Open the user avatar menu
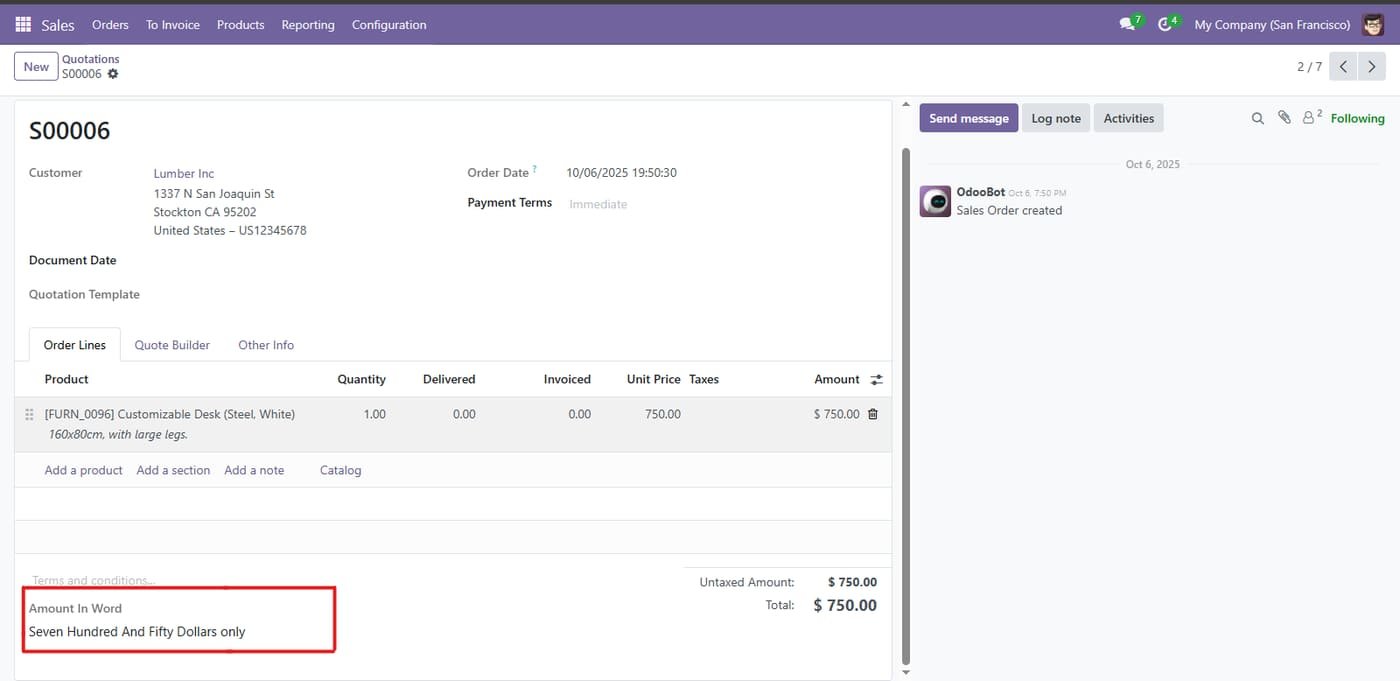The width and height of the screenshot is (1400, 681). pos(1373,24)
